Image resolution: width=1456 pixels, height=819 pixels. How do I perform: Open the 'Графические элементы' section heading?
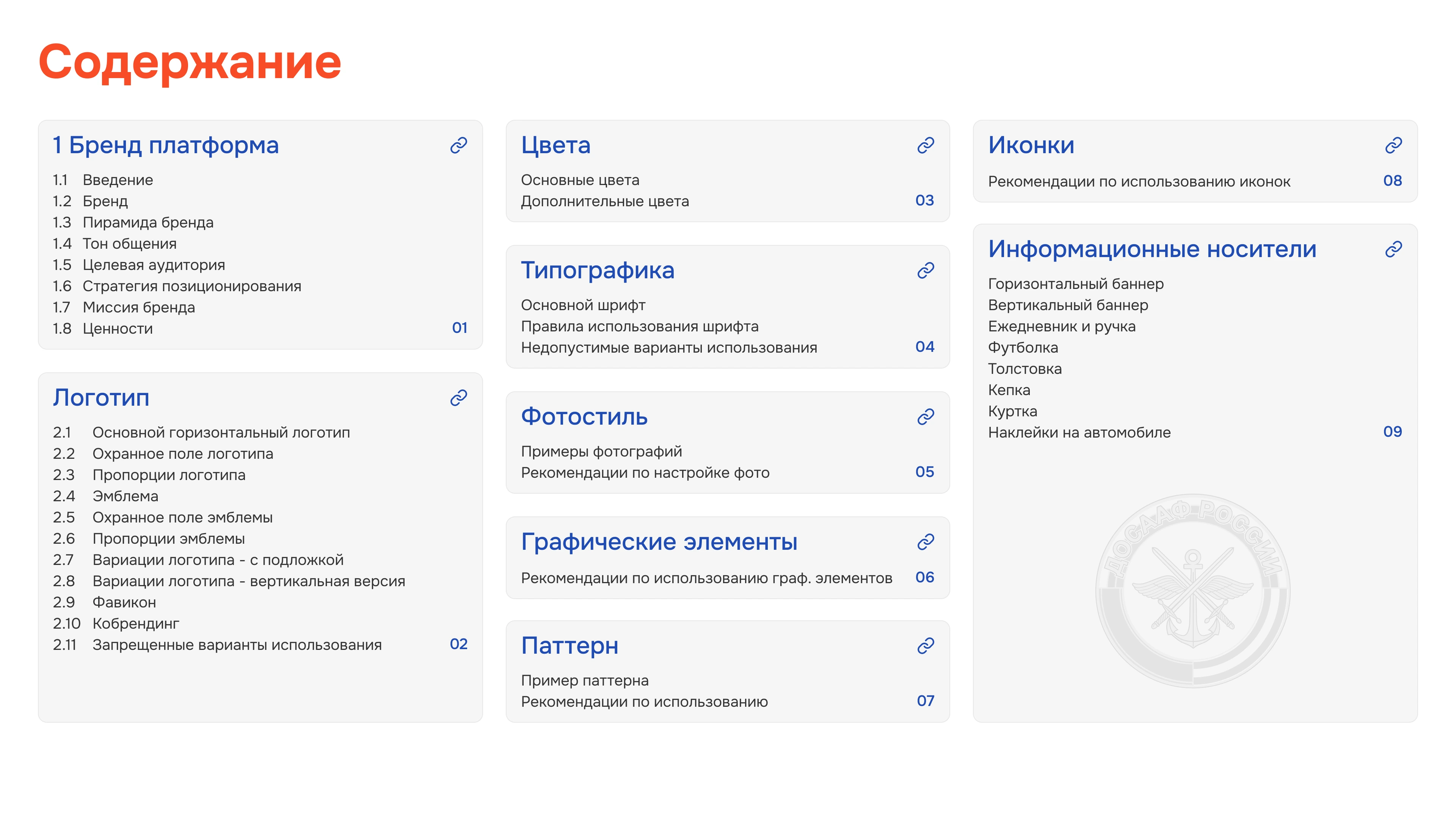click(659, 542)
